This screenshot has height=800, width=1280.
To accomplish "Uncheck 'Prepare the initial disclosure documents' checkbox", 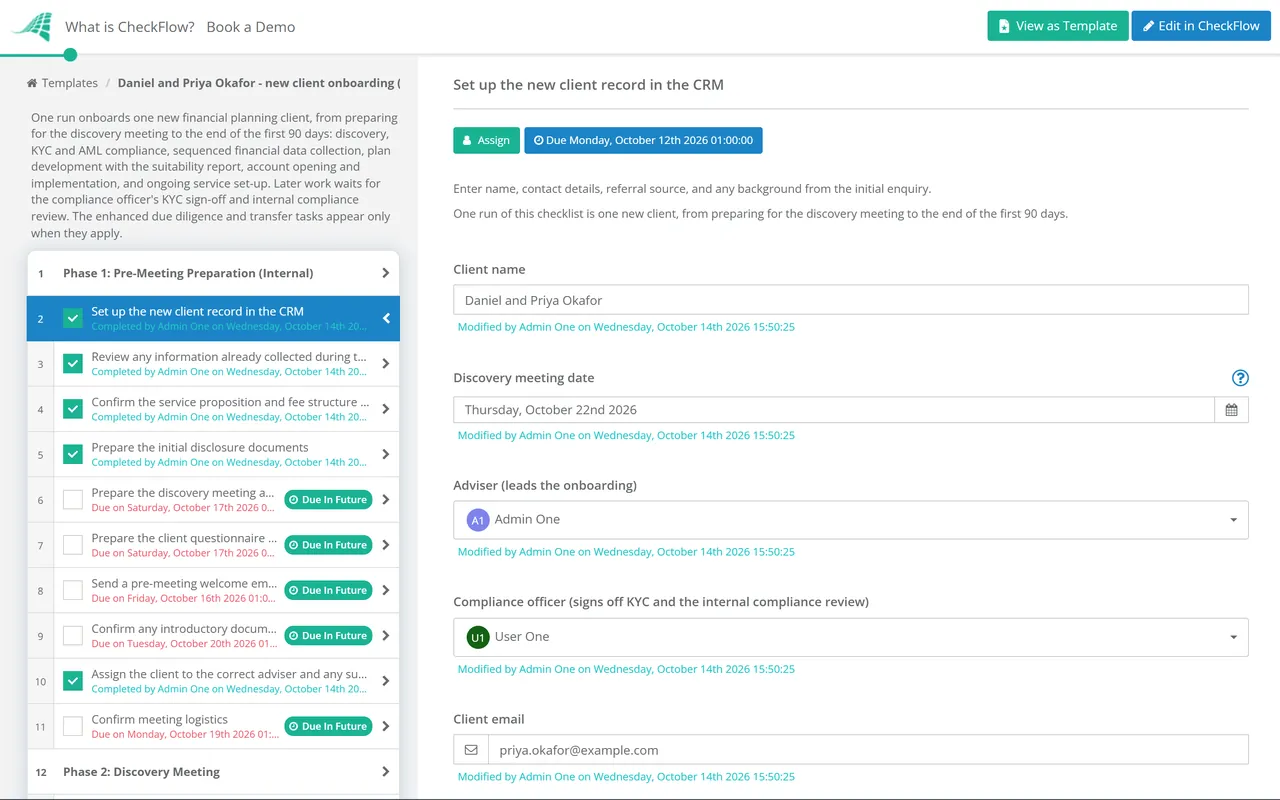I will click(73, 454).
